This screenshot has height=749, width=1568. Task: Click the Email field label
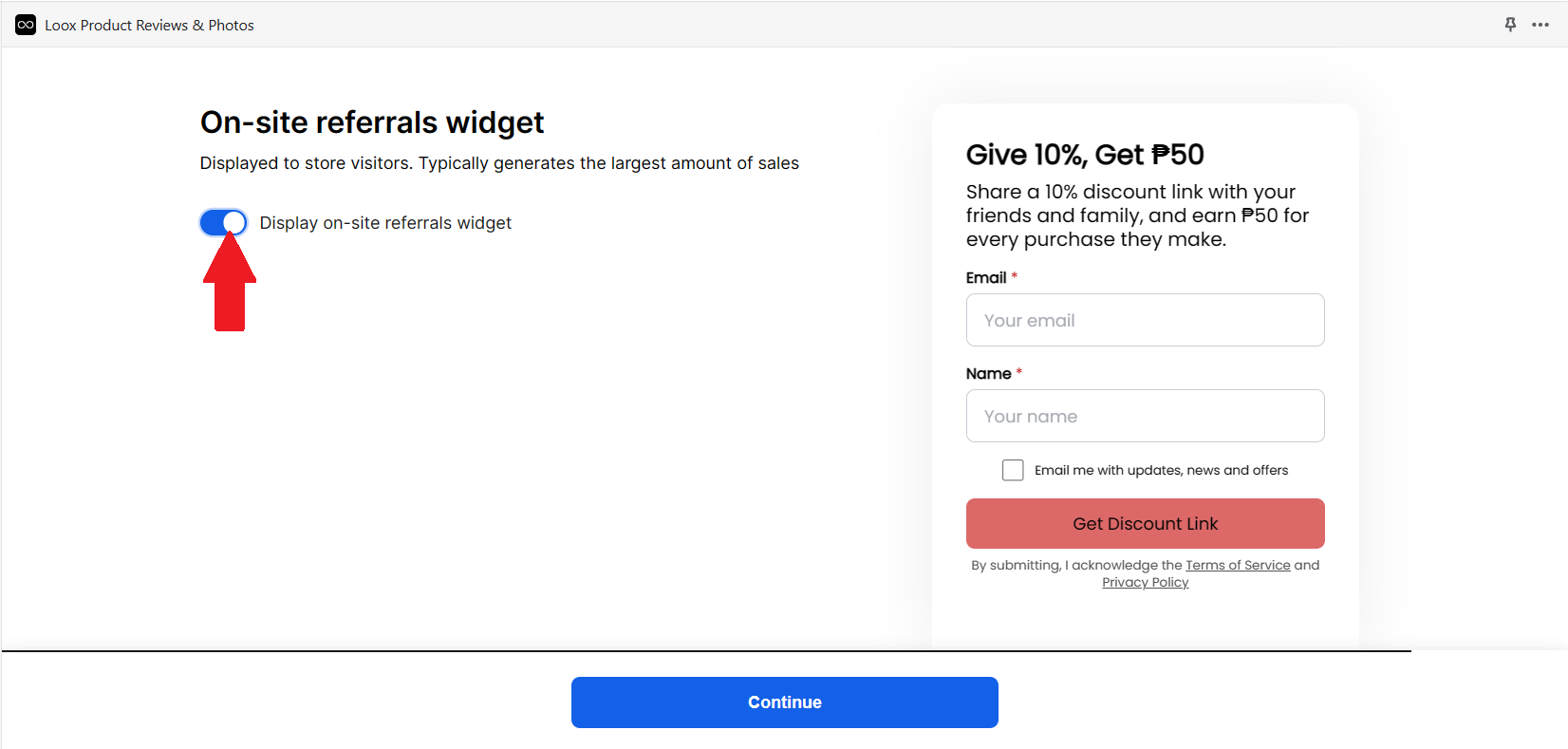[986, 277]
